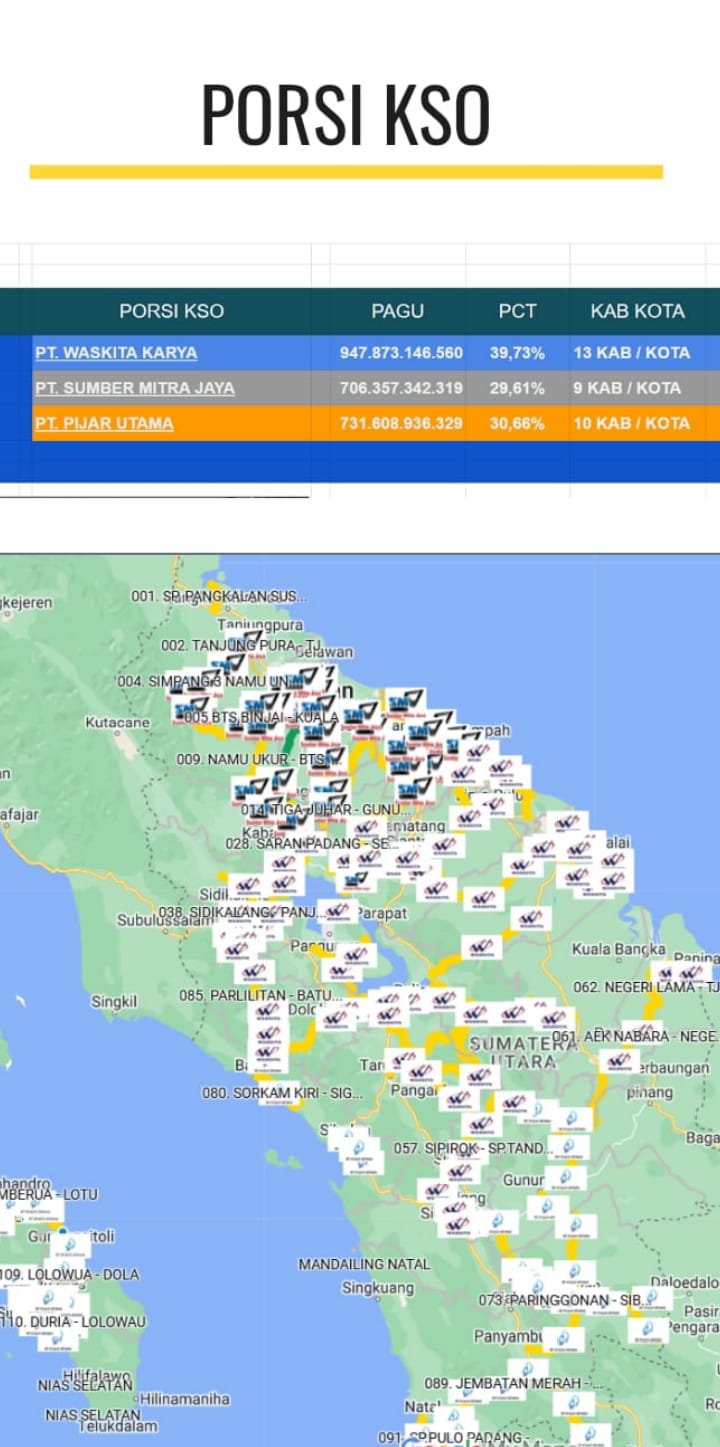Viewport: 720px width, 1447px height.
Task: Click map label 085. PARLILITAN - BATU...
Action: coord(262,995)
